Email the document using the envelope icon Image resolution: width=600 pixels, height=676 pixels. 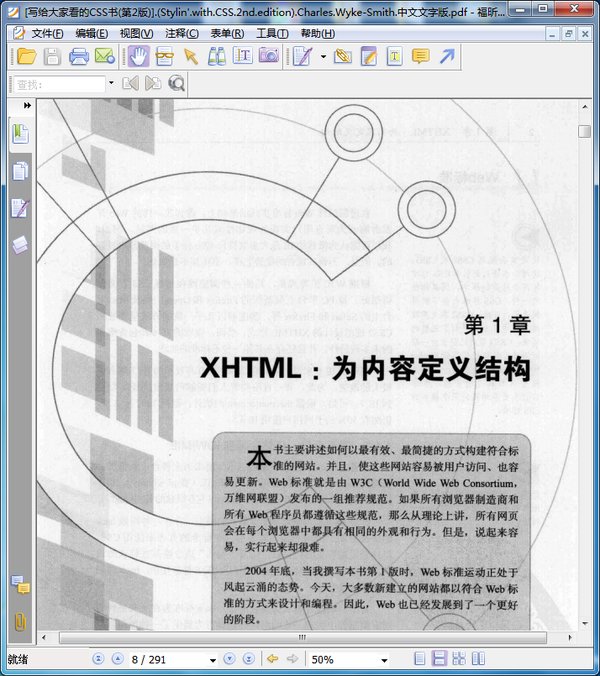pos(105,56)
